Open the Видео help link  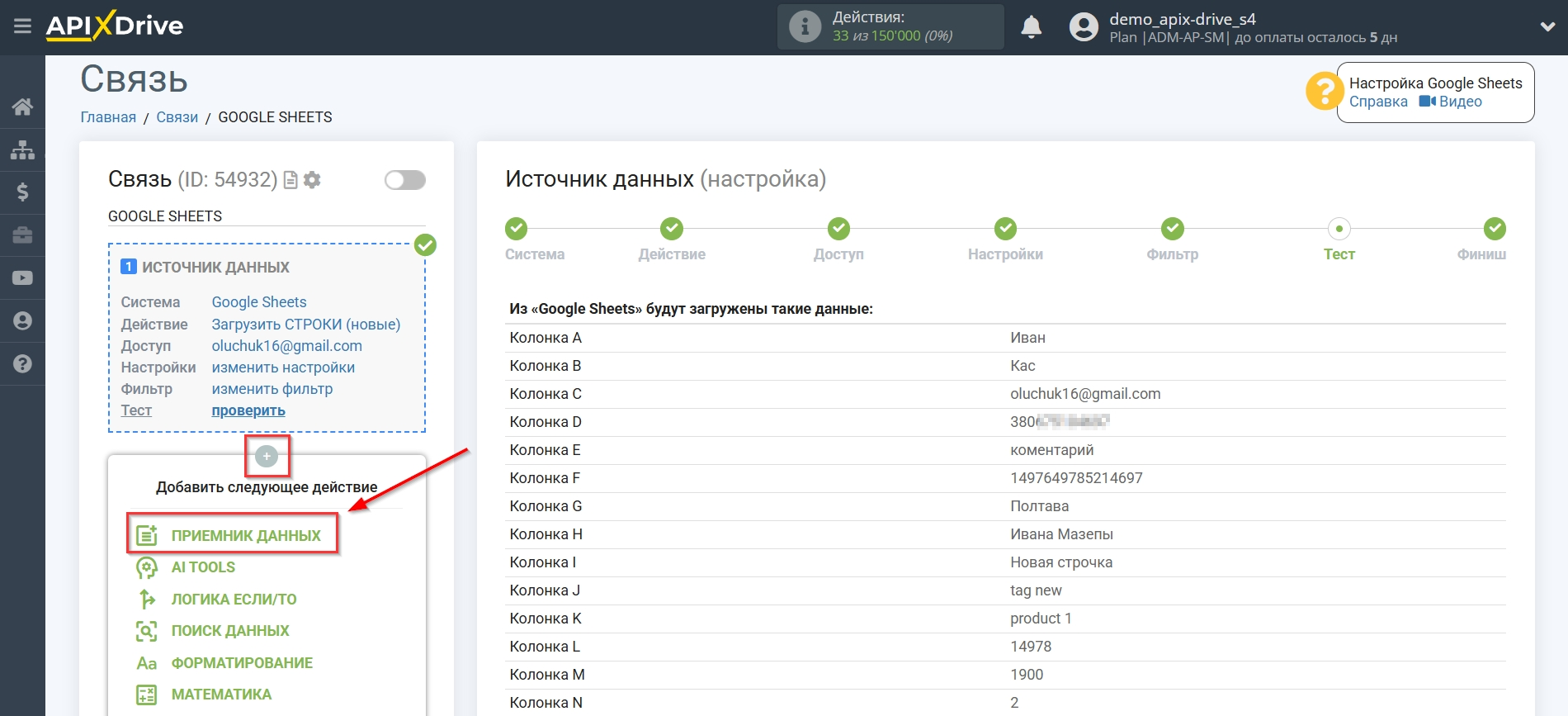click(x=1460, y=102)
